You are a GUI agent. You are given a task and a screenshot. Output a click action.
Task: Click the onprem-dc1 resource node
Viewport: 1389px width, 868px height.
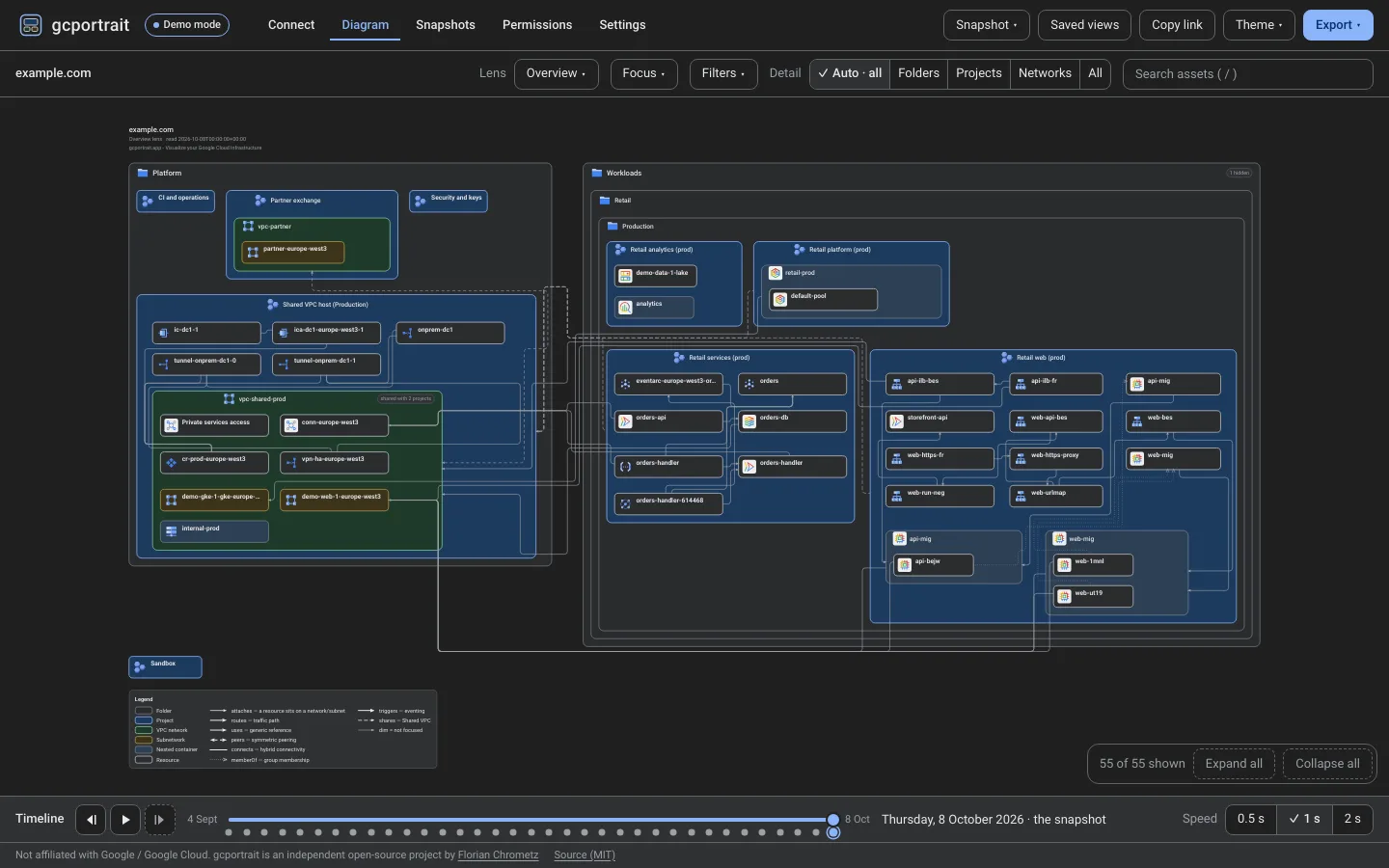pyautogui.click(x=450, y=333)
